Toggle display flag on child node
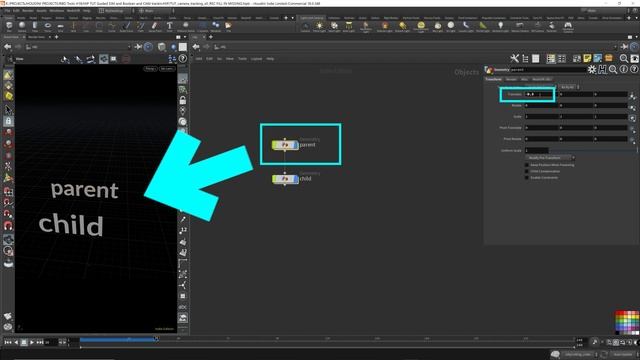The height and width of the screenshot is (360, 640). (296, 179)
